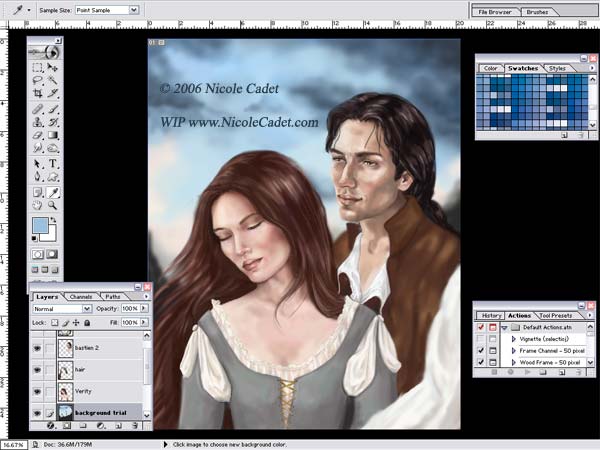The height and width of the screenshot is (450, 600).
Task: Switch to the Tool Presets tab
Action: 556,316
